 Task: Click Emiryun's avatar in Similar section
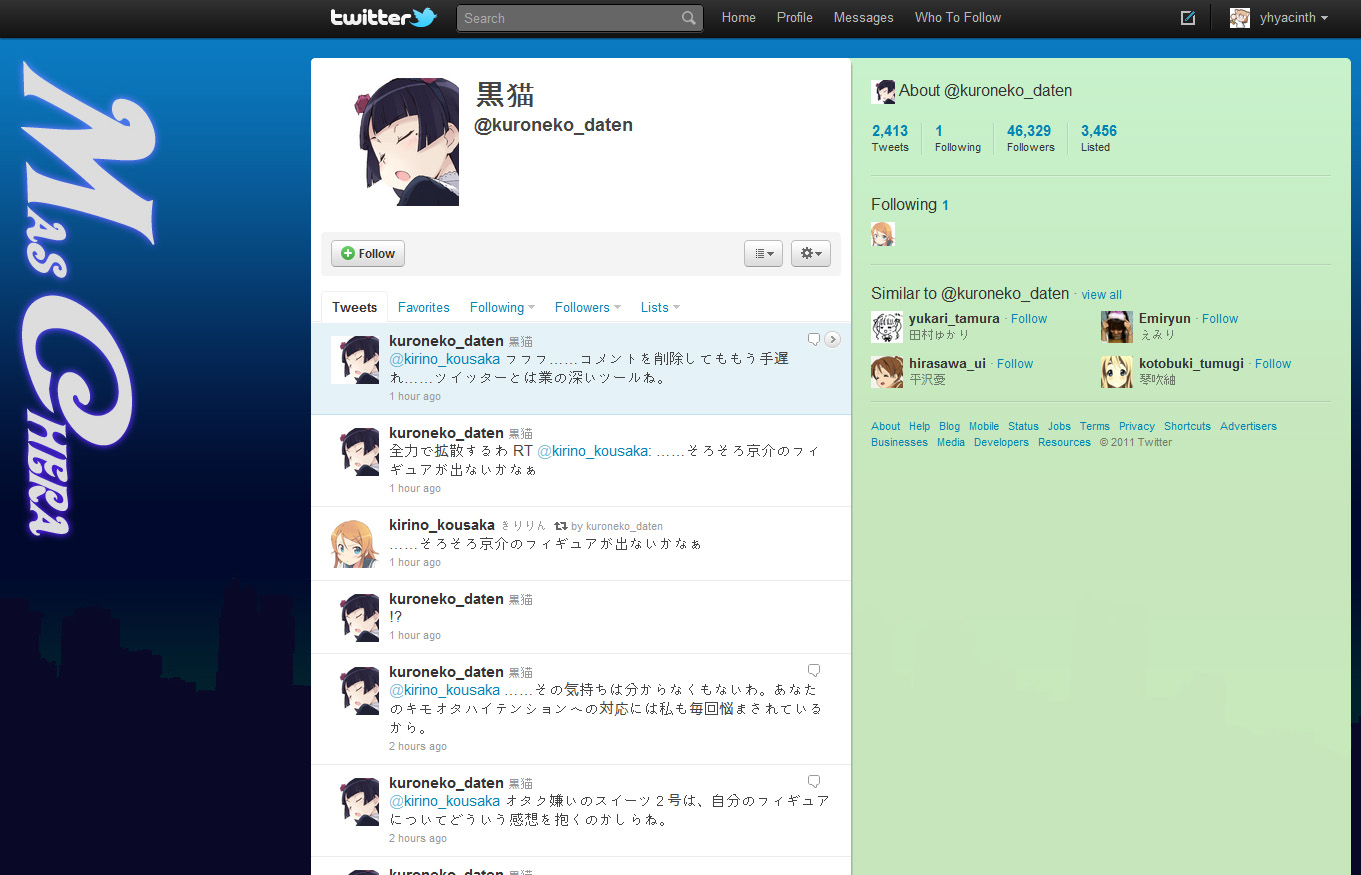click(1117, 327)
